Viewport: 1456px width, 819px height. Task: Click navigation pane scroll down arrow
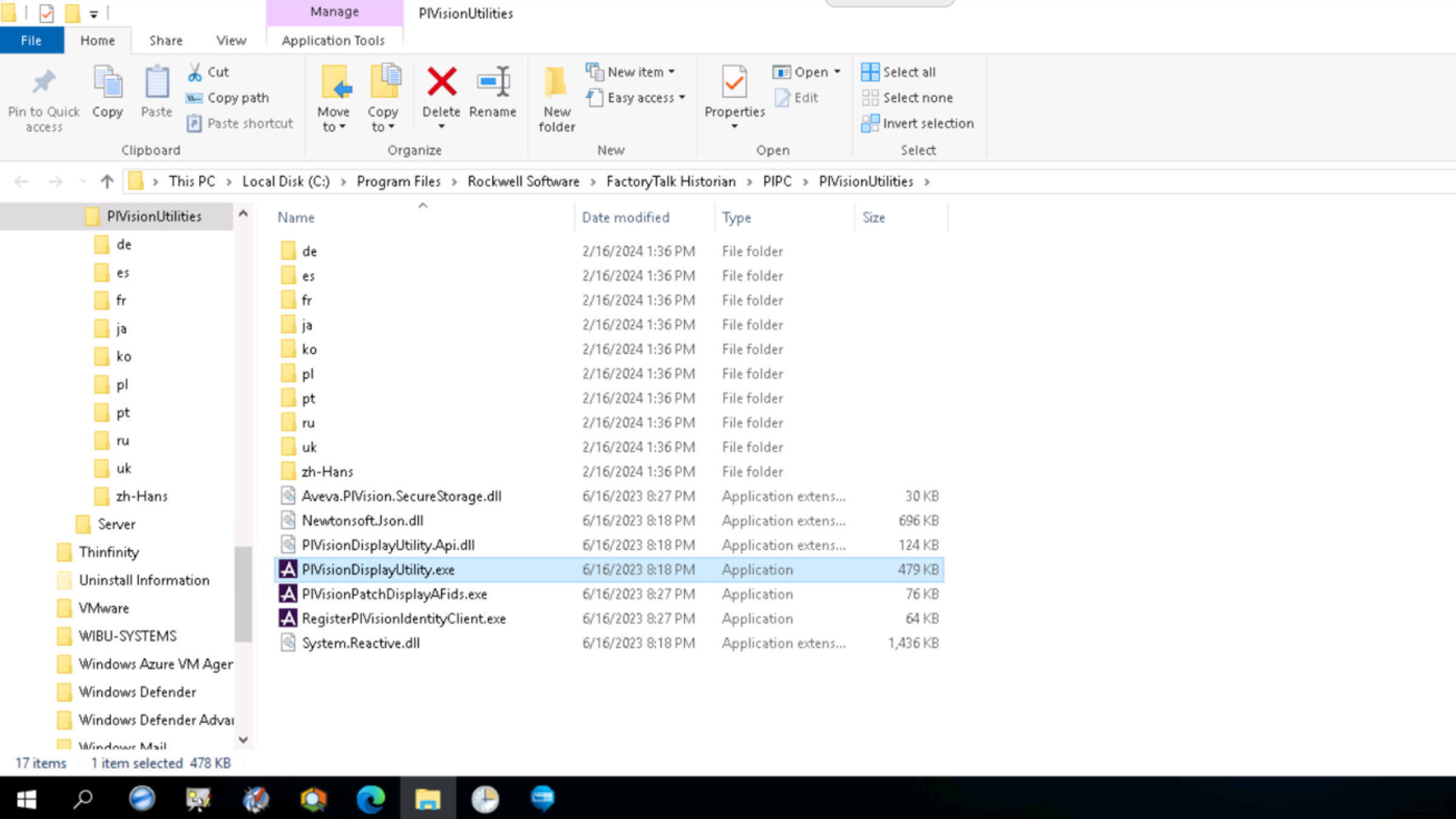(243, 740)
